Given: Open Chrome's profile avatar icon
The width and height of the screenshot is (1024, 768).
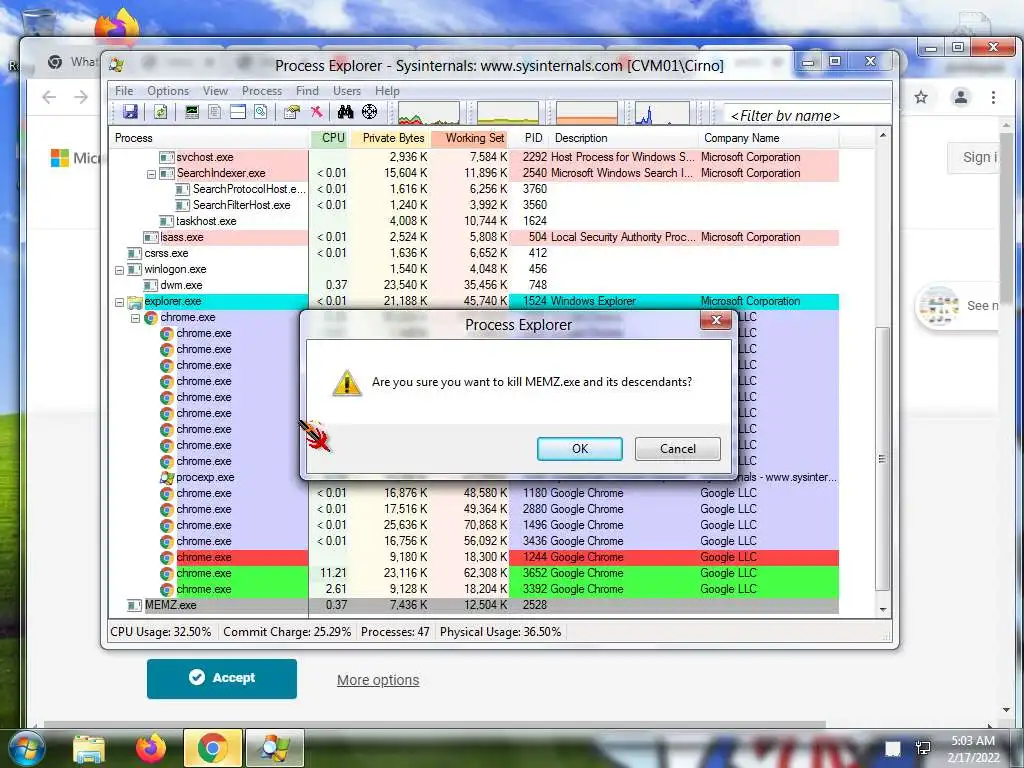Looking at the screenshot, I should click(x=961, y=97).
